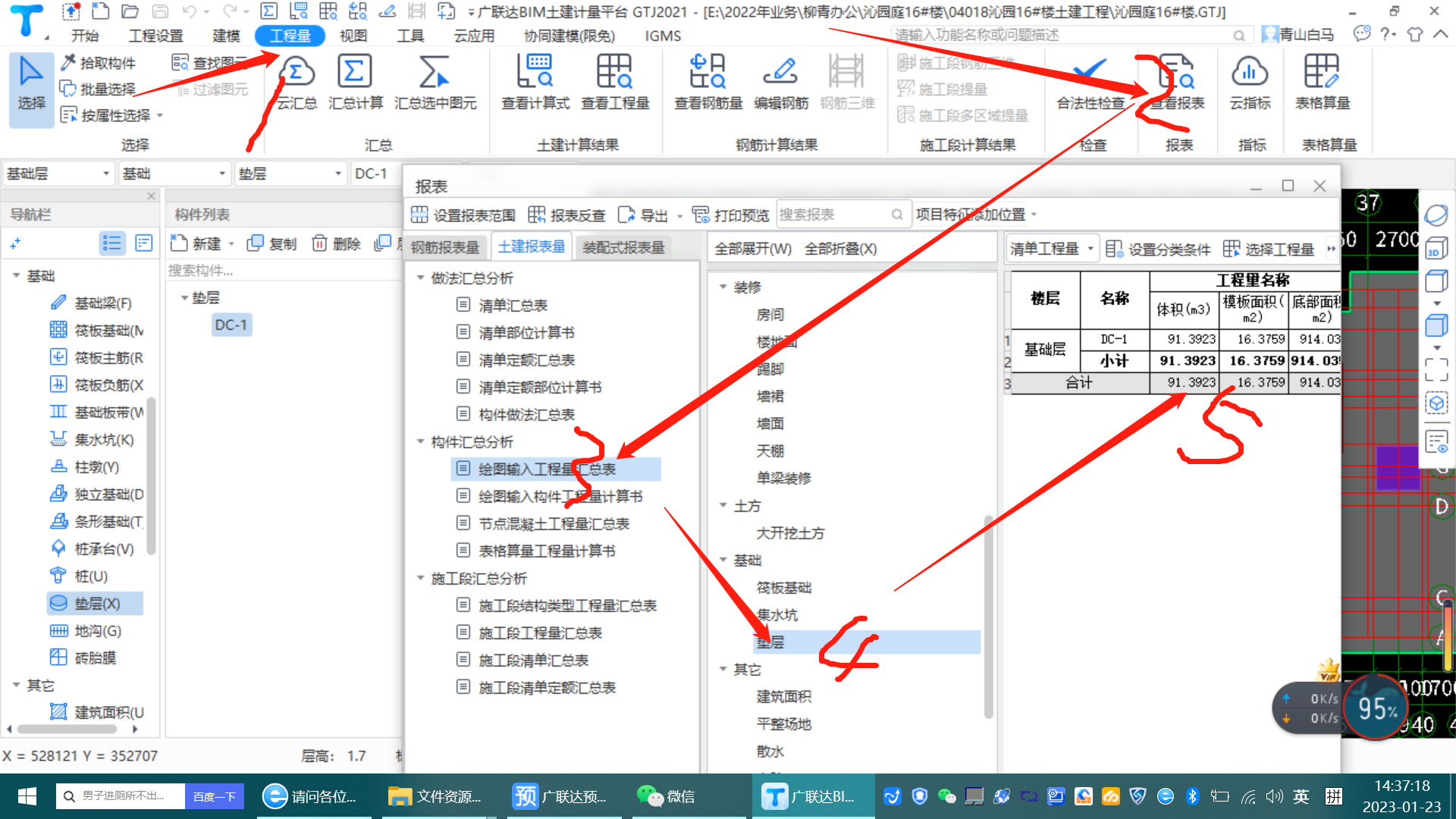The height and width of the screenshot is (819, 1456).
Task: Switch navigation panel to list view icon
Action: pos(112,243)
